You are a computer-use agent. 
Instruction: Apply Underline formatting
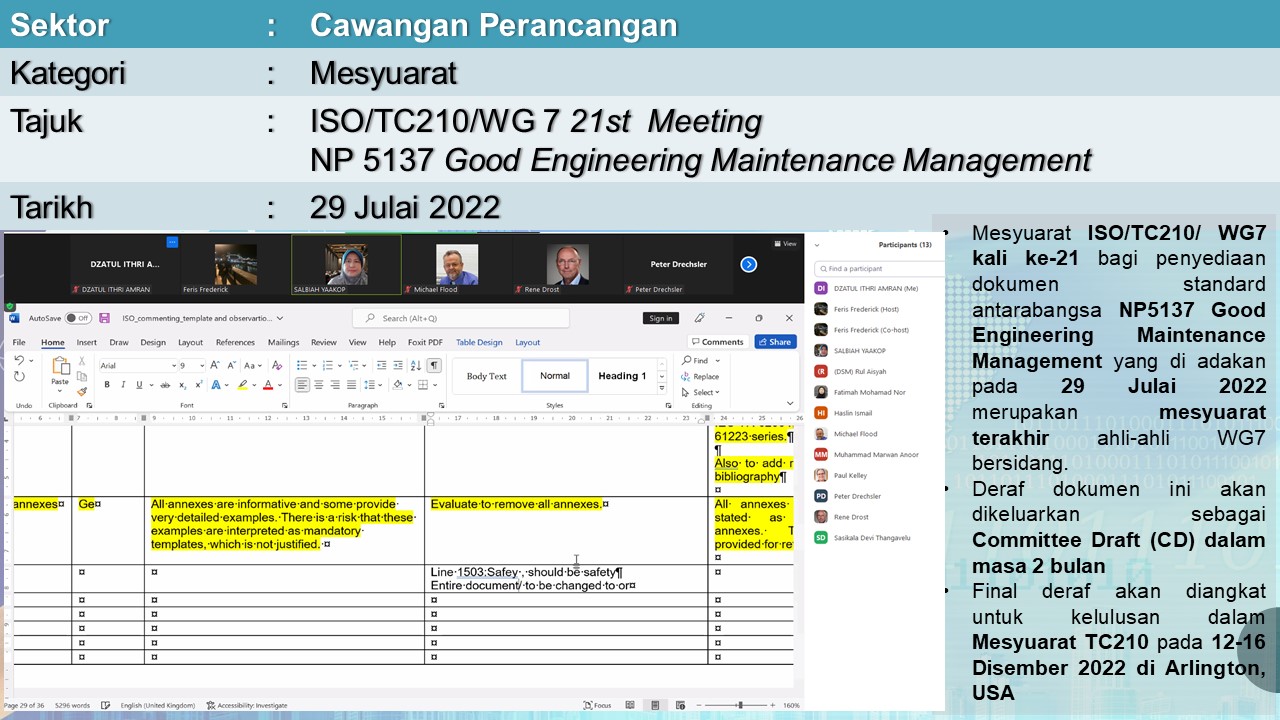(x=139, y=385)
